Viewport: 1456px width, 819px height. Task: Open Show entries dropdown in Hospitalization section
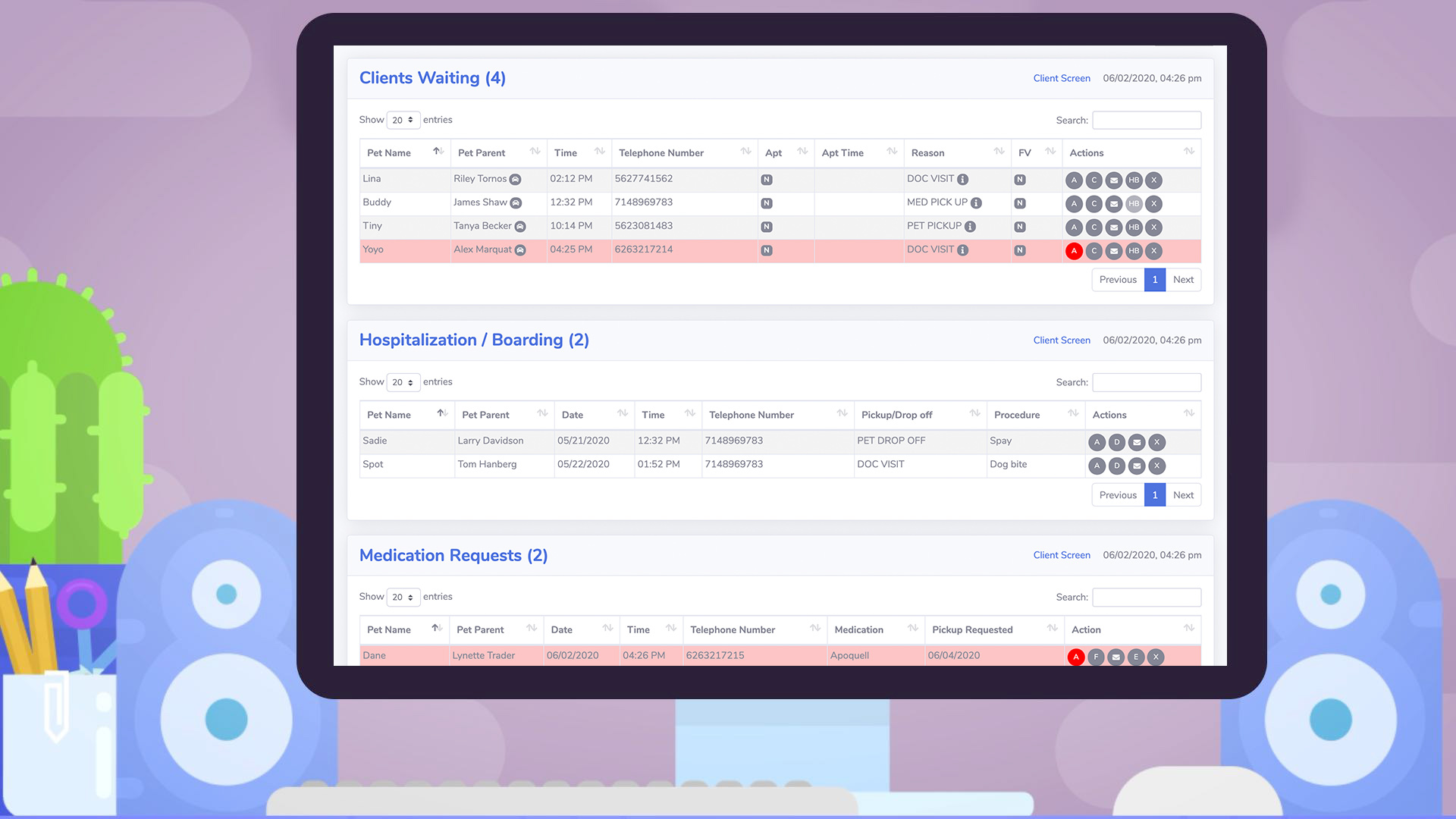coord(403,383)
